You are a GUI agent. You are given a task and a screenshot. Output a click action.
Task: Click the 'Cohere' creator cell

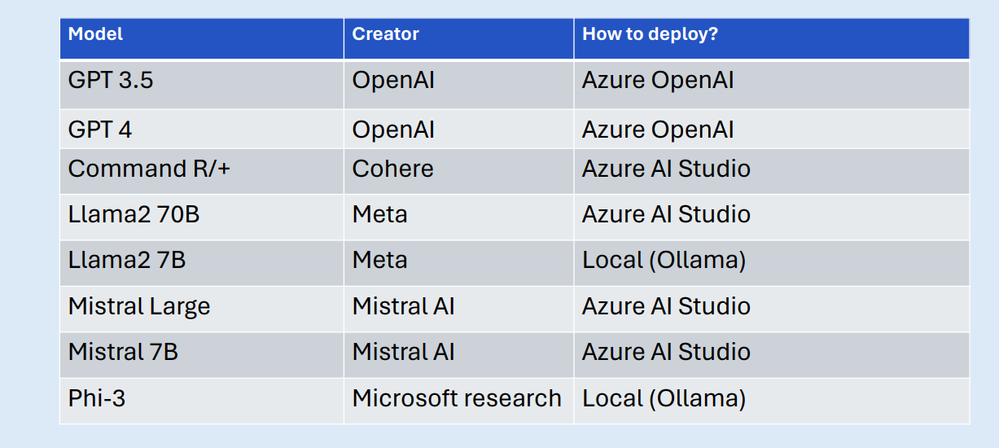coord(459,171)
